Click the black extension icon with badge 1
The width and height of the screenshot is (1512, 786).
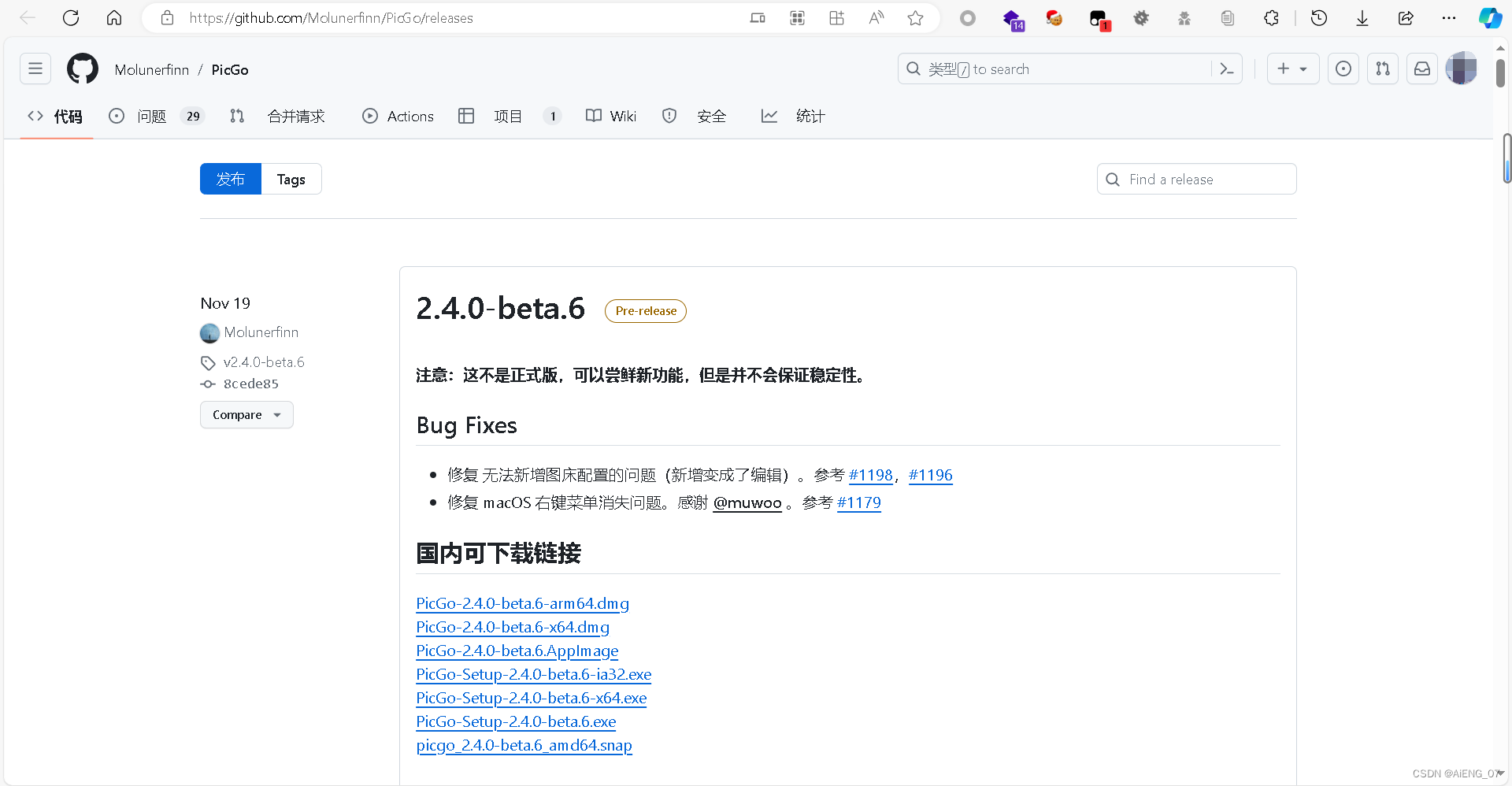pyautogui.click(x=1099, y=20)
